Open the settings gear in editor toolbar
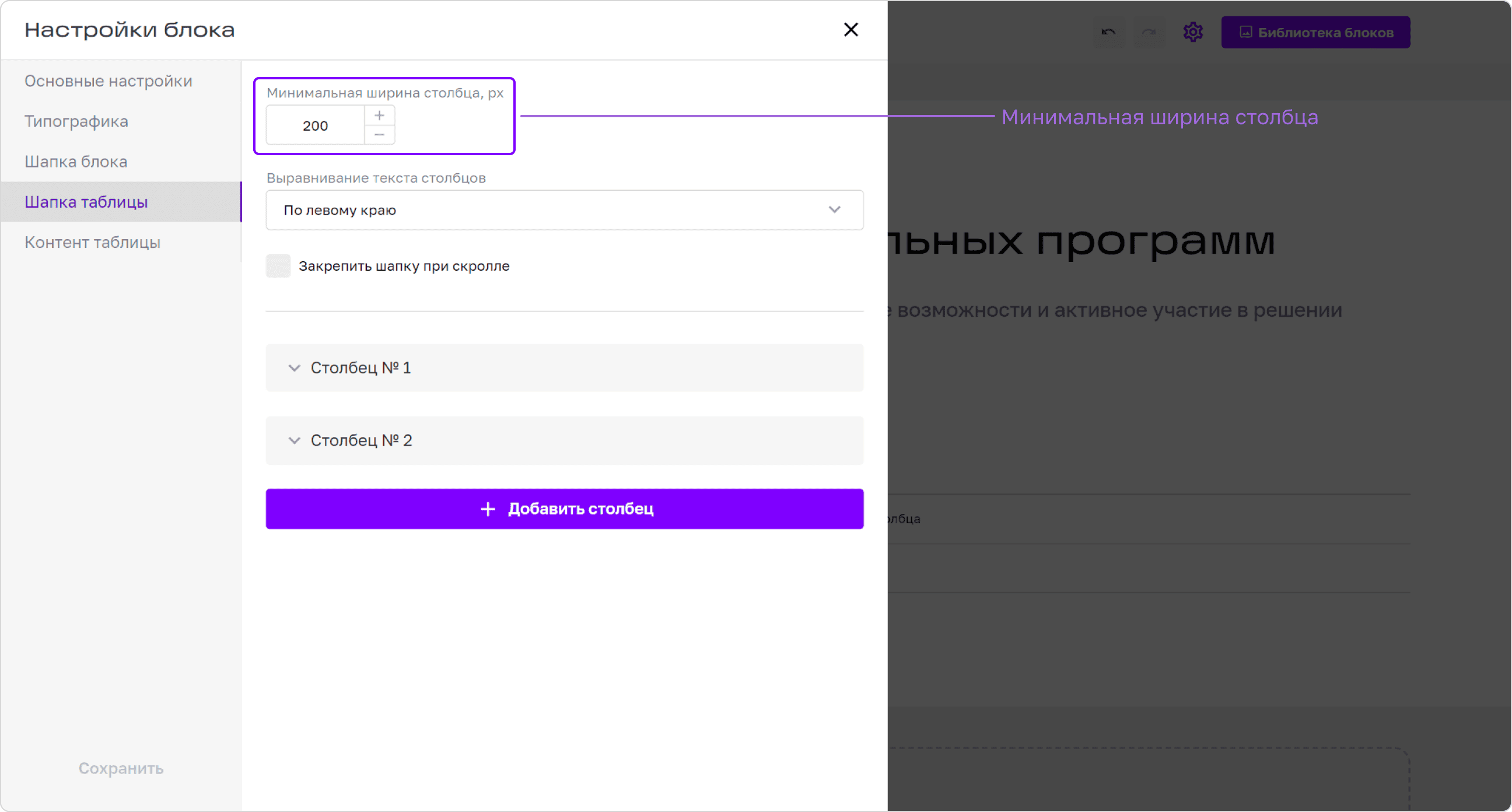 [1193, 32]
